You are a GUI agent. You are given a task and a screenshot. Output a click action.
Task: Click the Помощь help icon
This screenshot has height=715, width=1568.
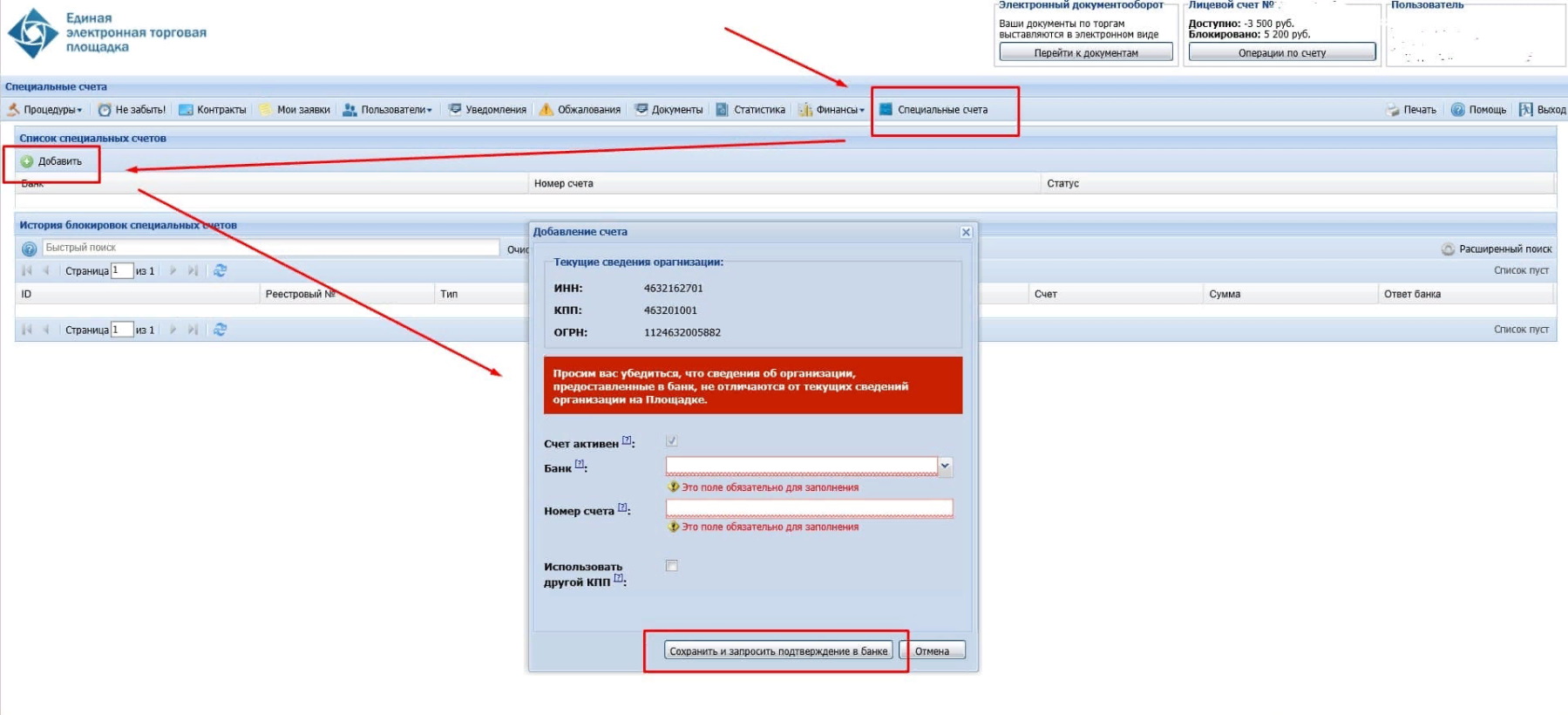click(x=1457, y=110)
